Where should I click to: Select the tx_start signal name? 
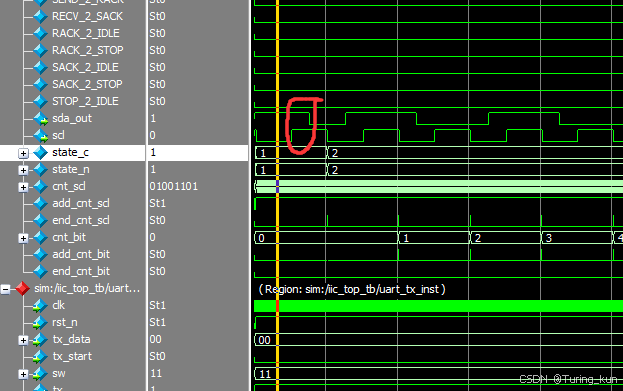[72, 356]
